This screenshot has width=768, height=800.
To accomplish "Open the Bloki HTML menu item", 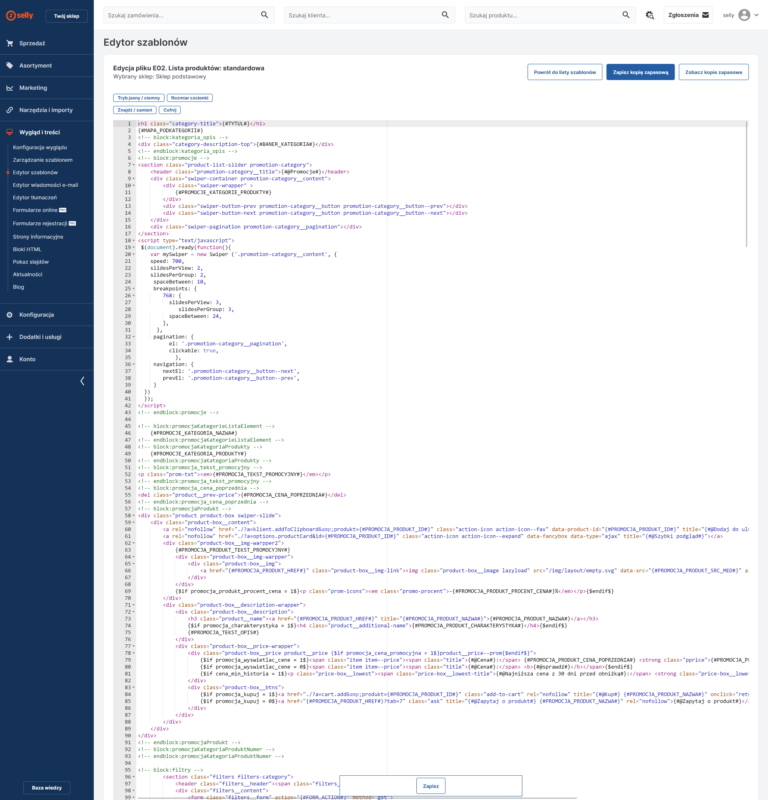I will click(x=27, y=249).
